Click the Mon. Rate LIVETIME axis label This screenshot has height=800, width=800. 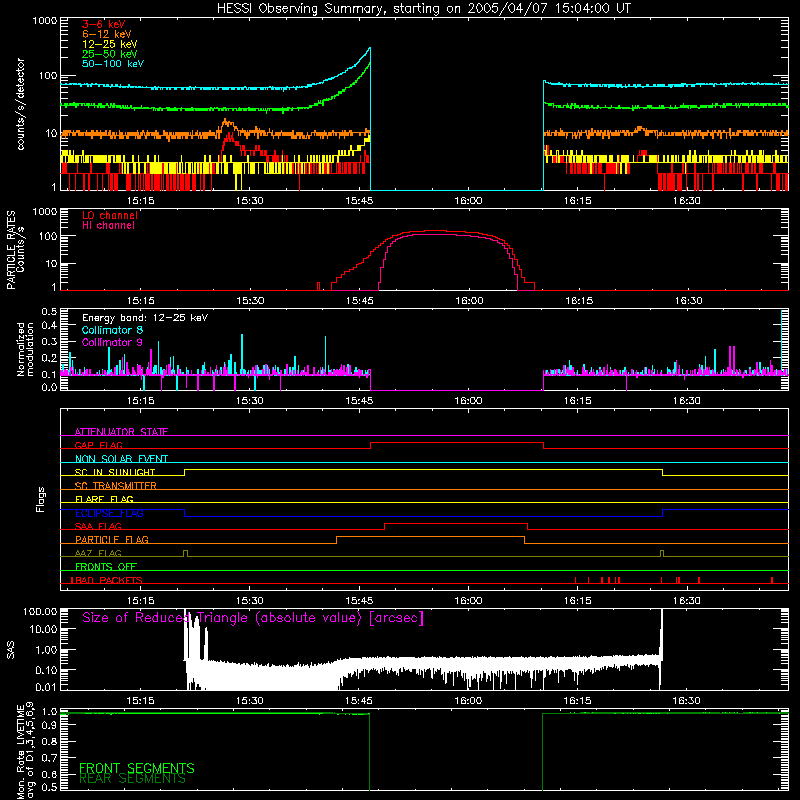click(x=25, y=750)
